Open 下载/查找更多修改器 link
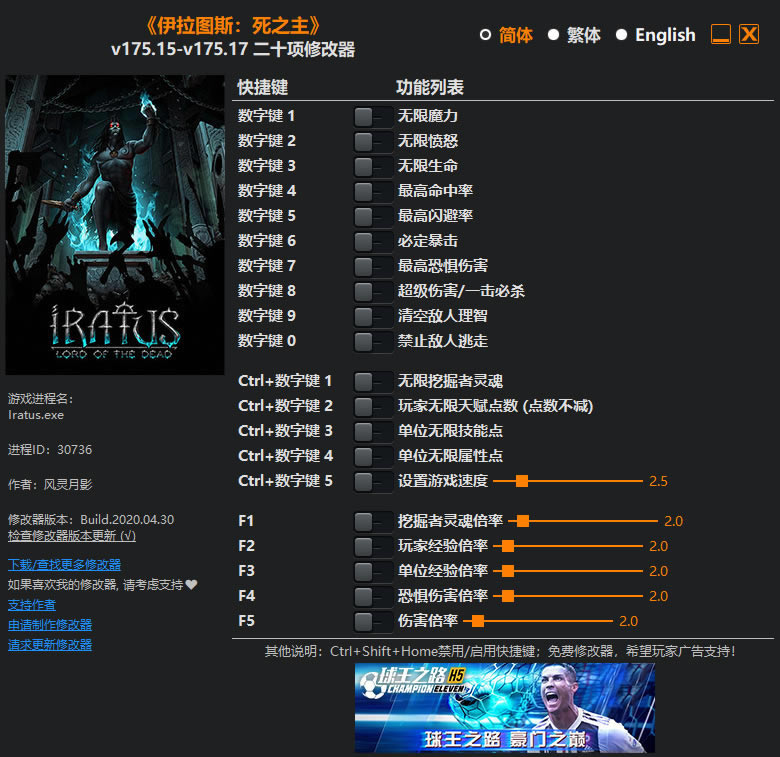Viewport: 780px width, 757px height. click(64, 565)
